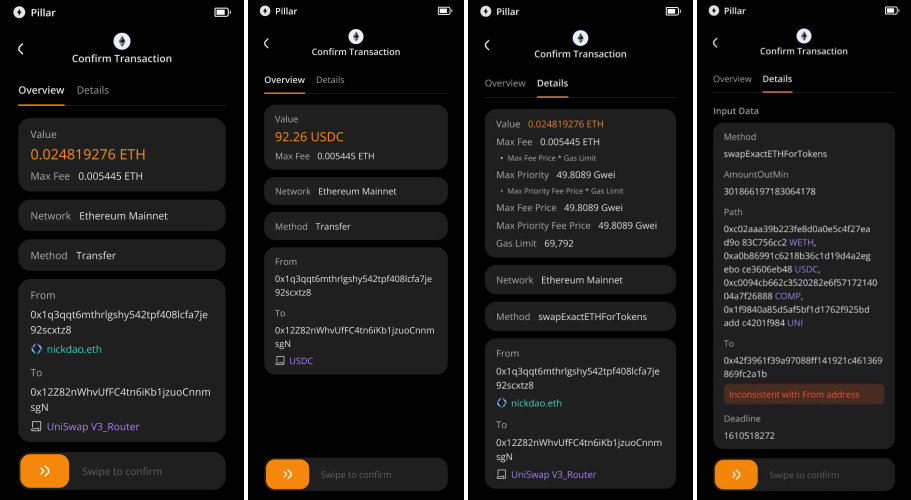Open the WETH token link in the Path
Screen dimensions: 911x500
[x=803, y=242]
